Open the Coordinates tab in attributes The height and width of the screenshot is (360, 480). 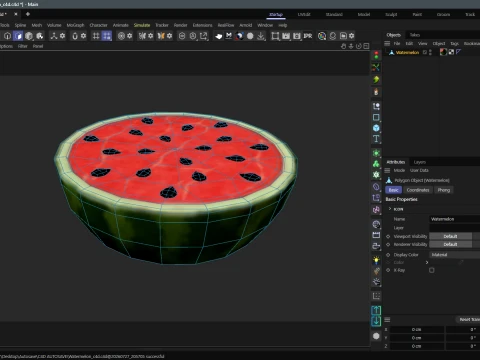coord(418,190)
